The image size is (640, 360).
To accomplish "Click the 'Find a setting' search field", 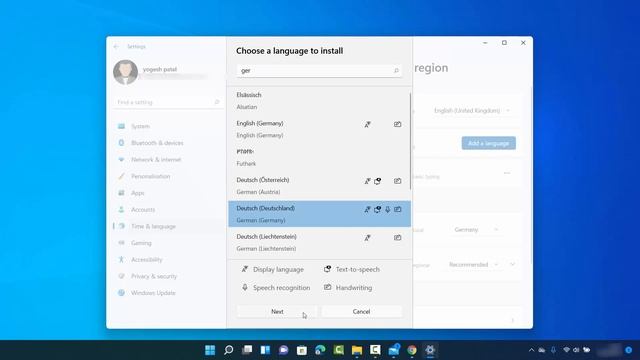I will [167, 102].
